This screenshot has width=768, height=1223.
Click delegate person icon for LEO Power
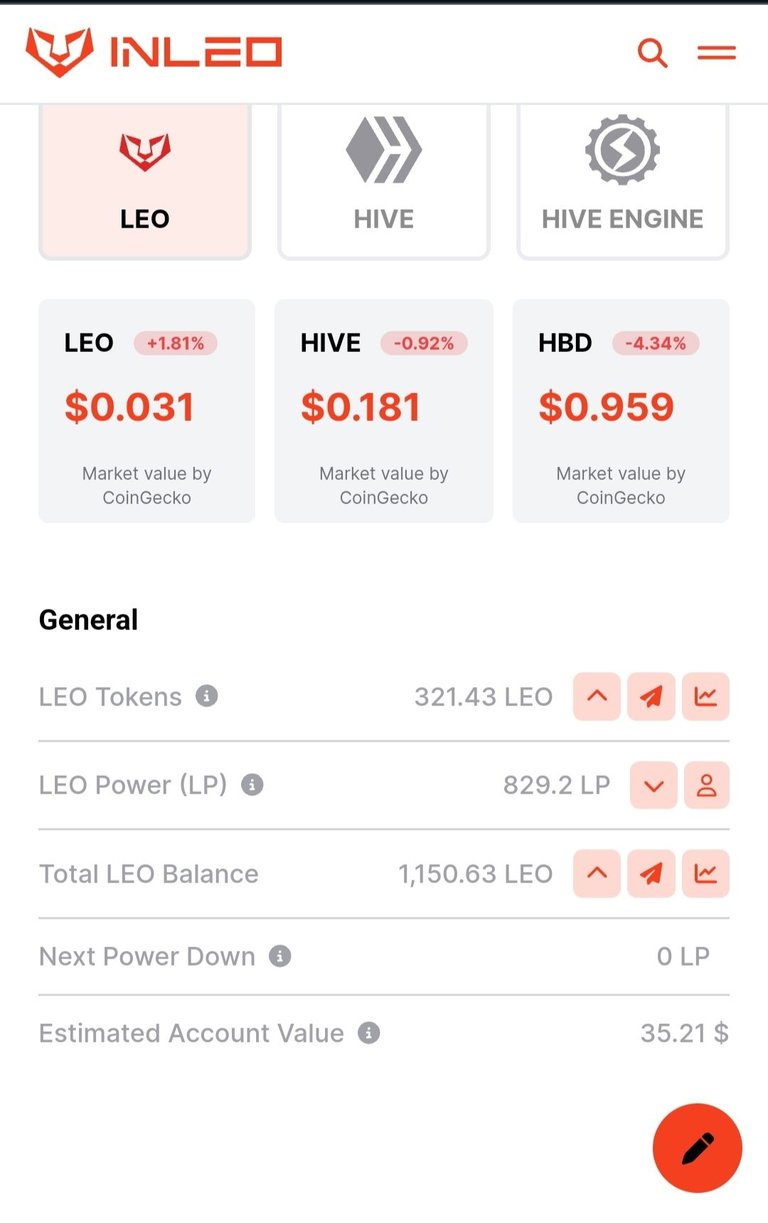pyautogui.click(x=706, y=785)
